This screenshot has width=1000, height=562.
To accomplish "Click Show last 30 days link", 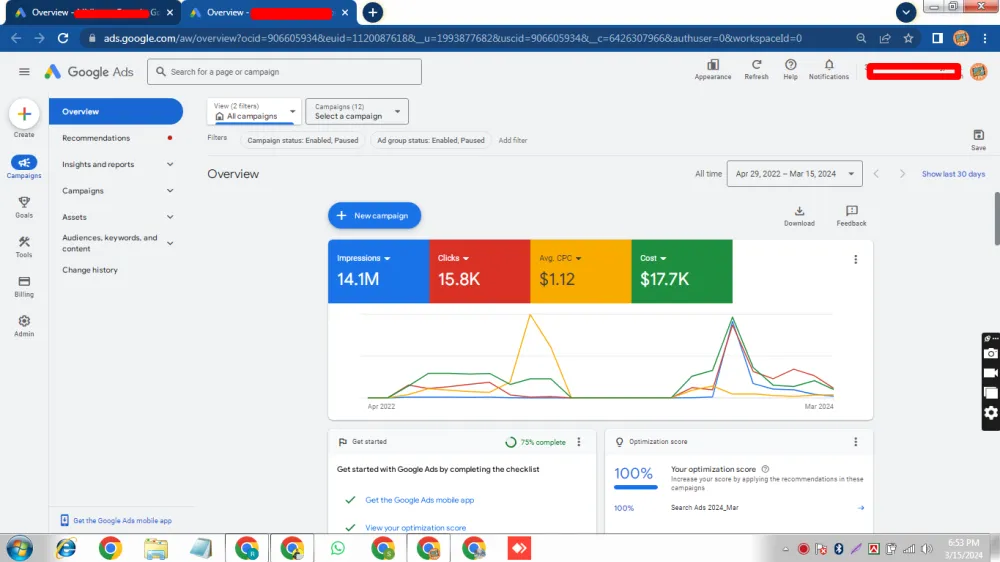I will coord(953,174).
